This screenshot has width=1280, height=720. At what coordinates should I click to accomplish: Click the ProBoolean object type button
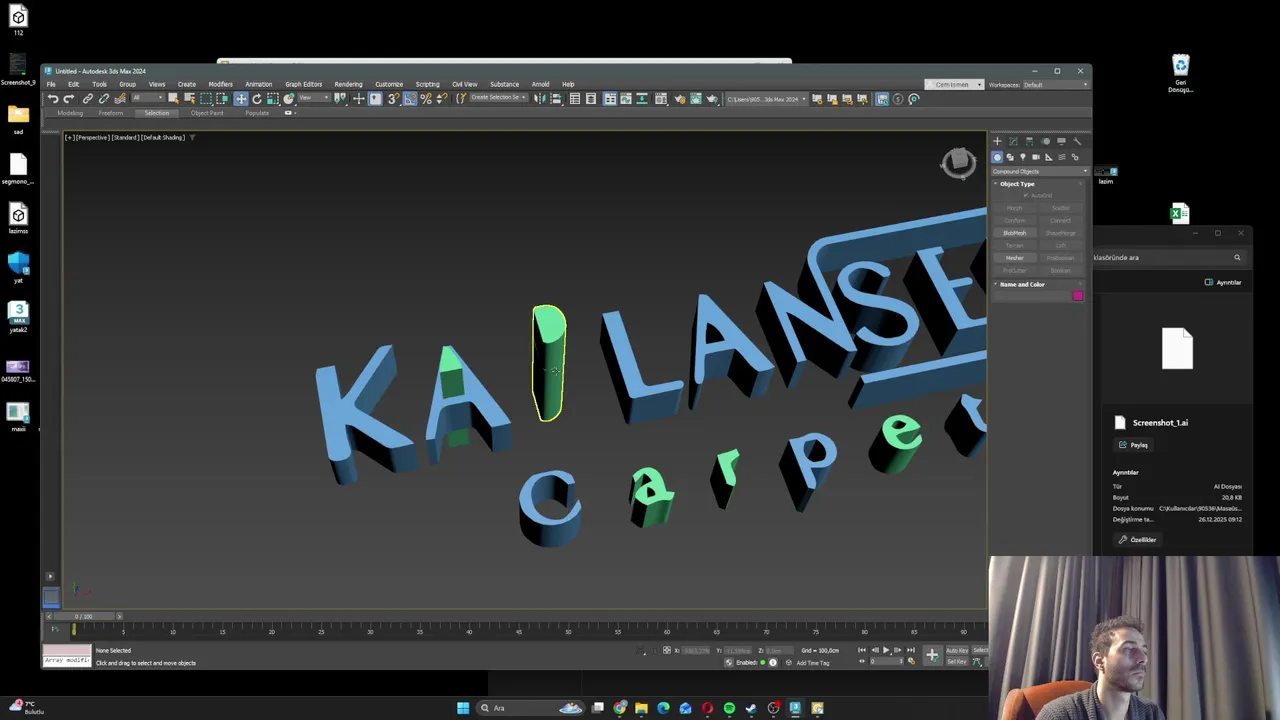point(1061,258)
